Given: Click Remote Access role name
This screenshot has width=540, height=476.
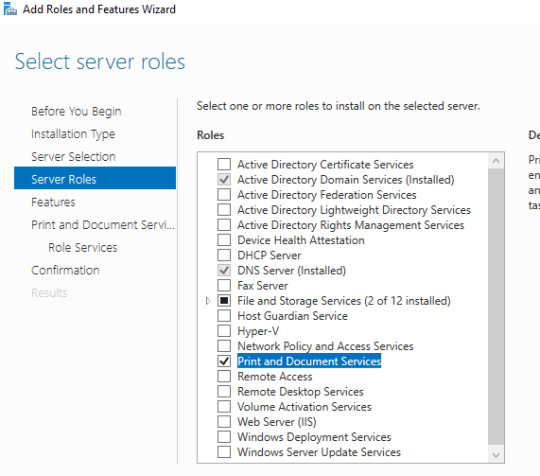Looking at the screenshot, I should (275, 376).
